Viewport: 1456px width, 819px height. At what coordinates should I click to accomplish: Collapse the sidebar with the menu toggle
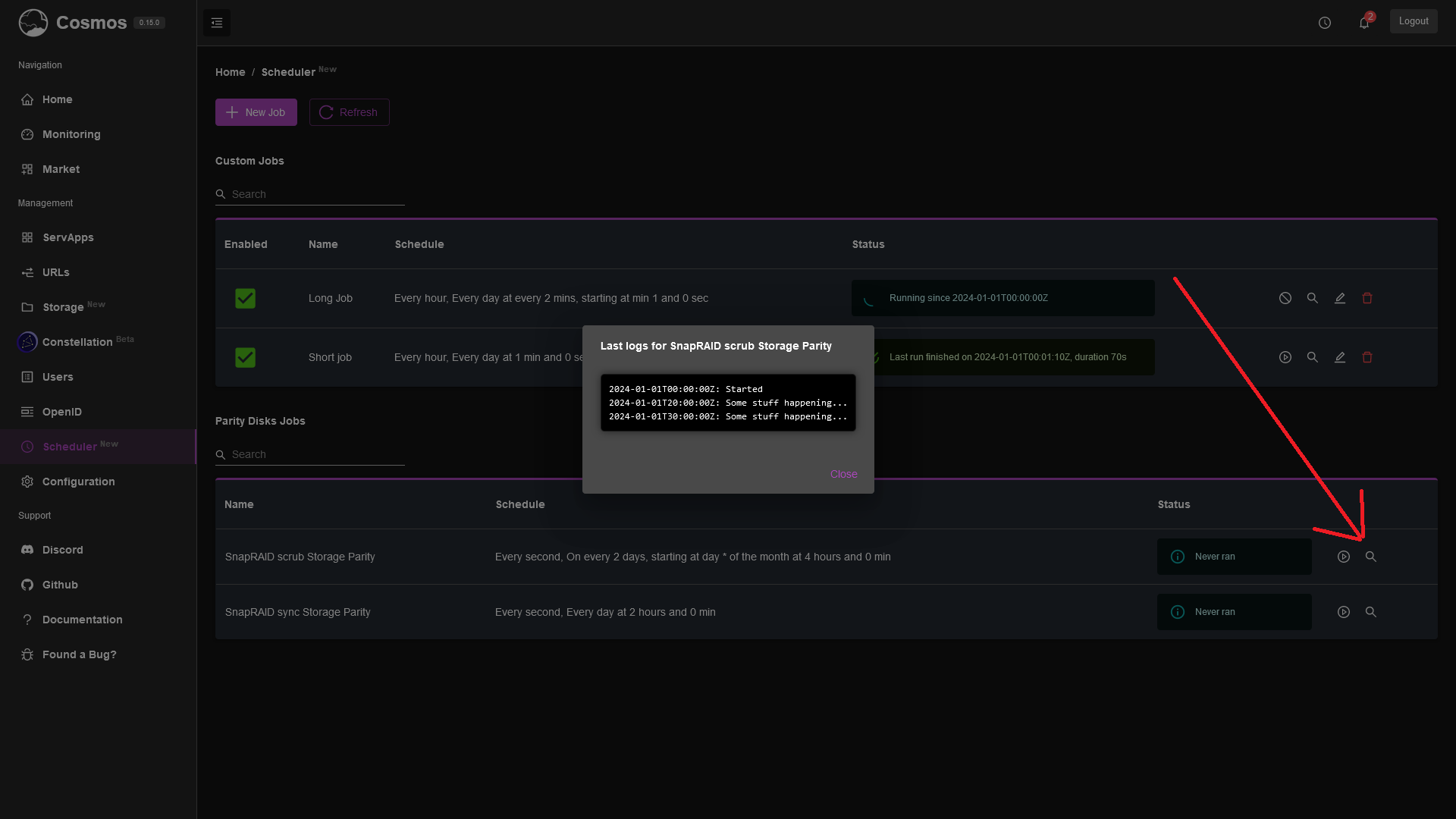pyautogui.click(x=217, y=23)
